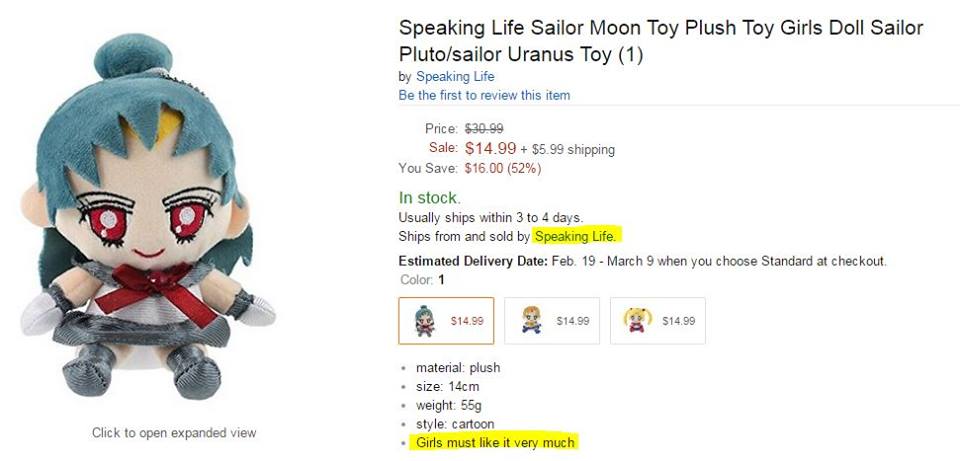Click the '$5.99 shipping' text
Viewport: 960px width, 461px height.
click(x=573, y=149)
